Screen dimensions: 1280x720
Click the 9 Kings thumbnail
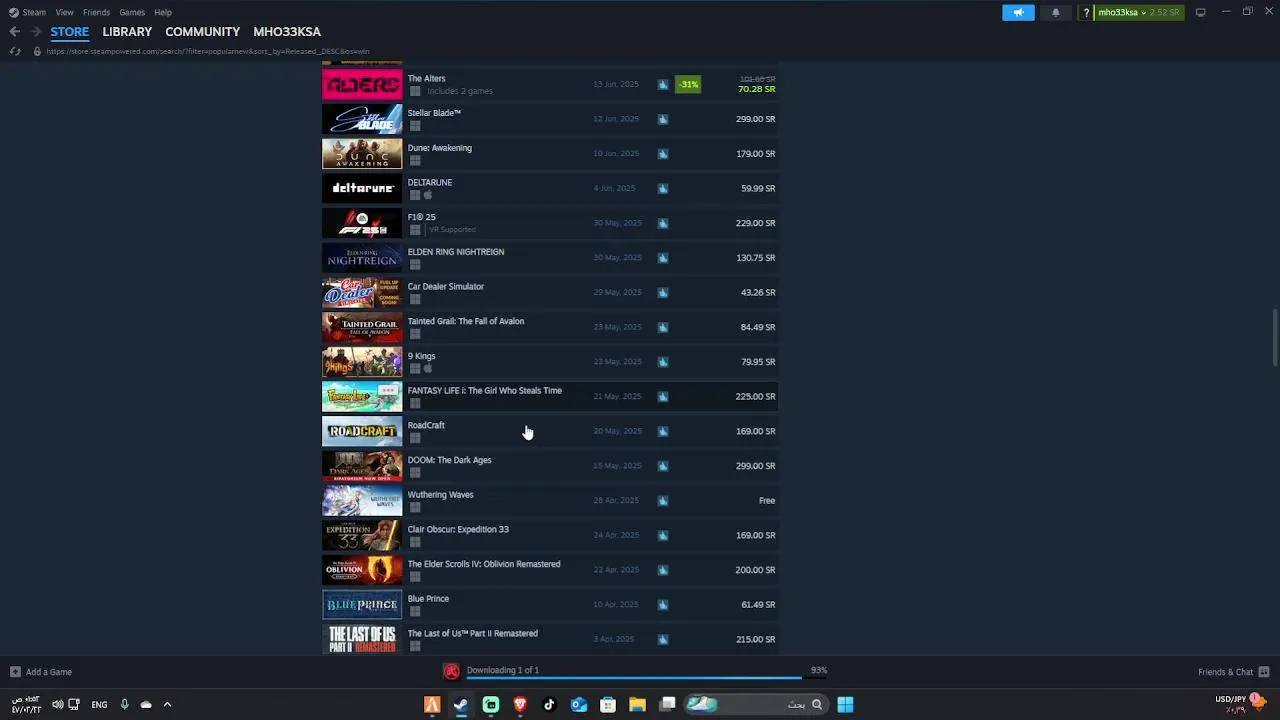362,361
